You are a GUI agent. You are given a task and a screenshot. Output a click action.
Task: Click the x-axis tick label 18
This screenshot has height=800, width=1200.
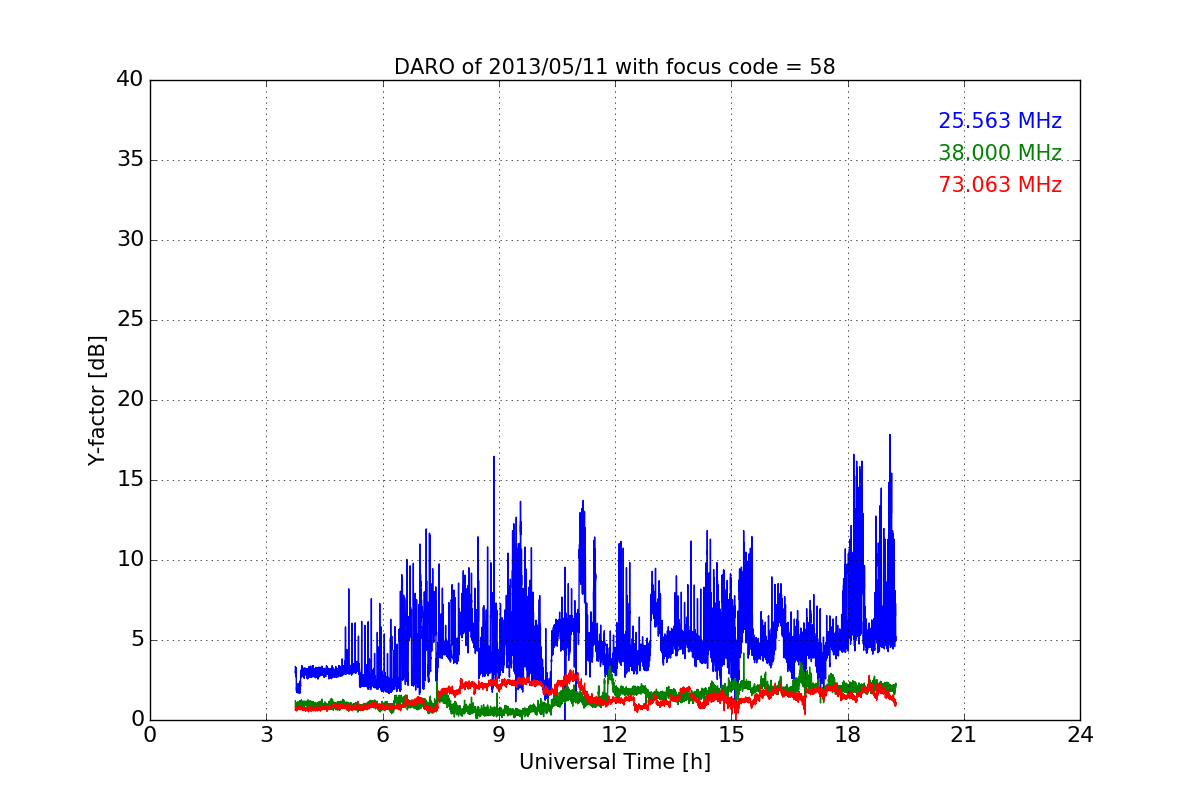[x=848, y=734]
